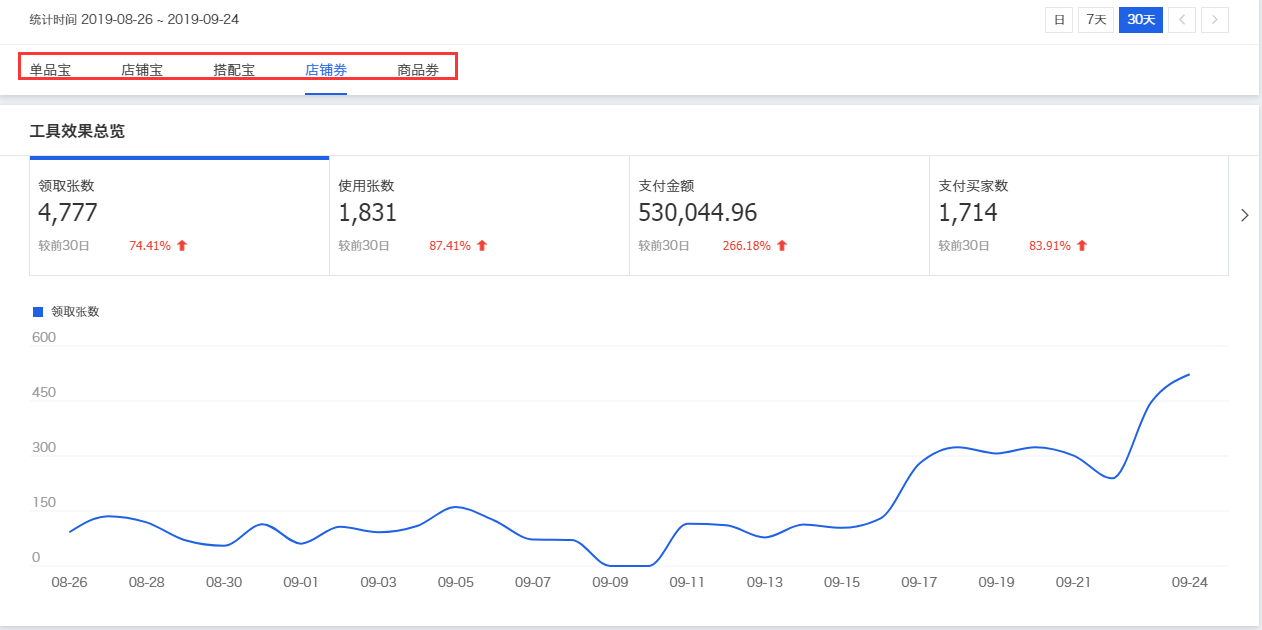
Task: Choose the 7天 time range
Action: click(1096, 20)
